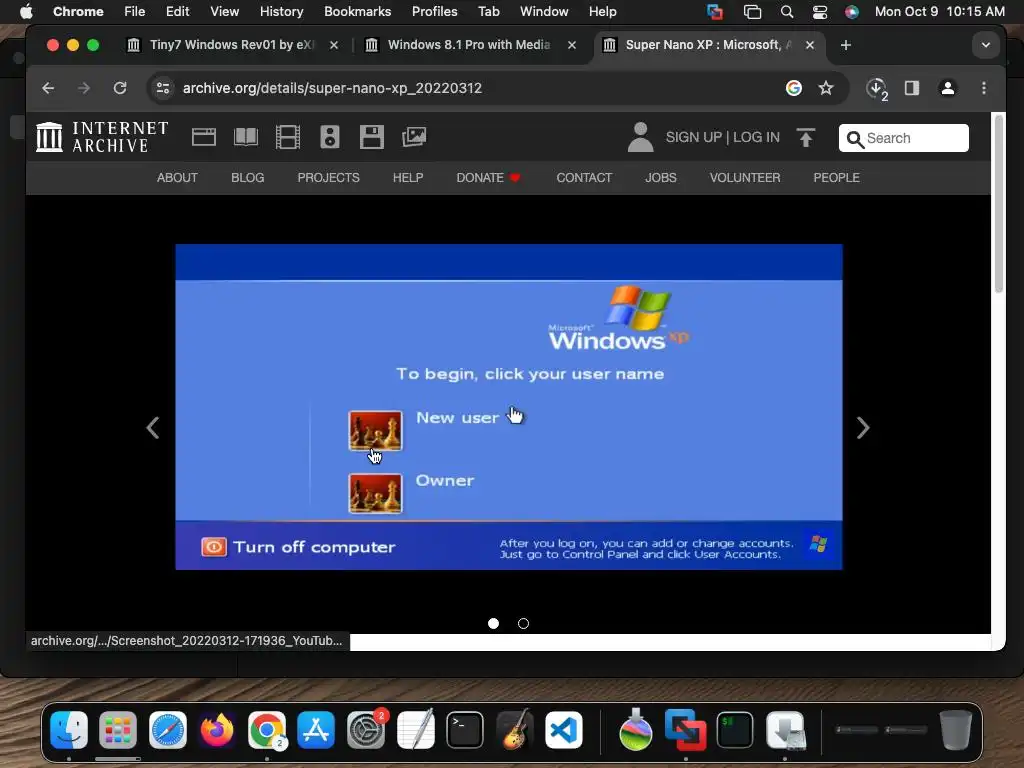Open the PEOPLE link
Viewport: 1024px width, 768px height.
[836, 178]
